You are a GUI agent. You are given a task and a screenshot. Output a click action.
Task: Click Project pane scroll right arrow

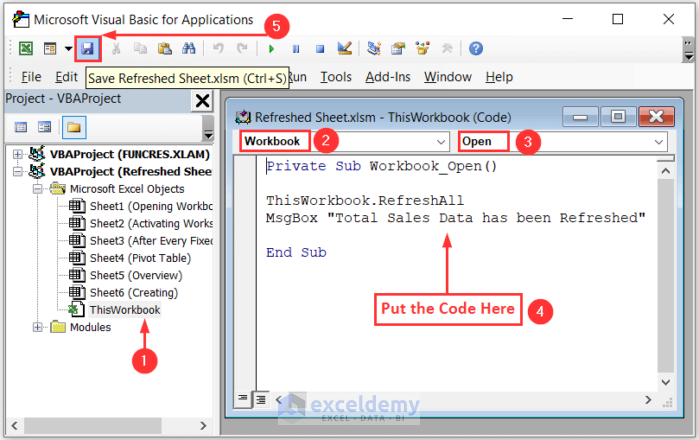203,425
